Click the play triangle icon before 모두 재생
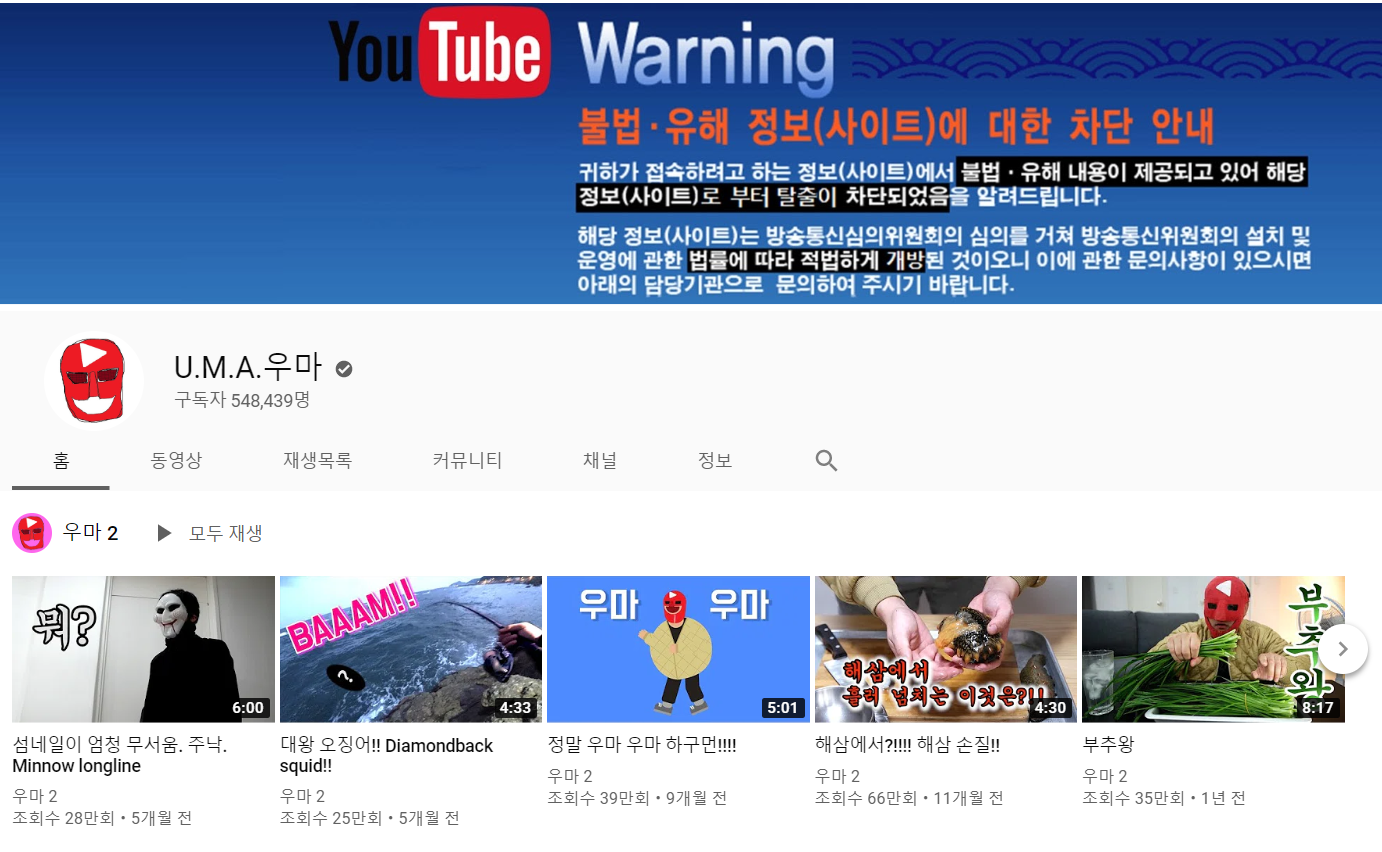The image size is (1382, 852). [x=164, y=533]
